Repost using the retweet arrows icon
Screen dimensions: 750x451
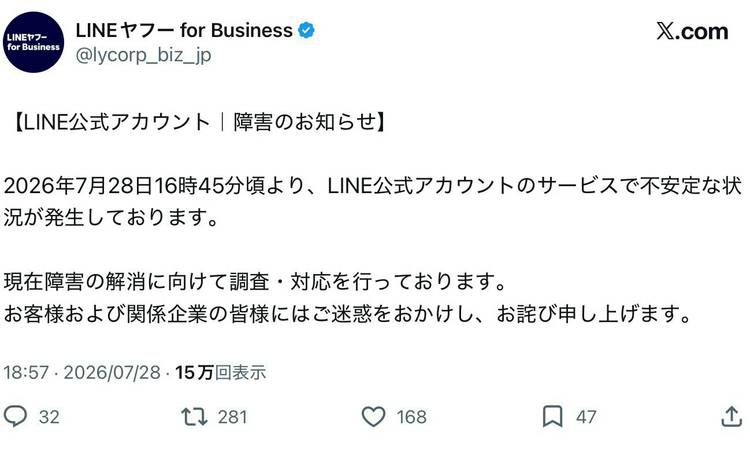pos(194,417)
